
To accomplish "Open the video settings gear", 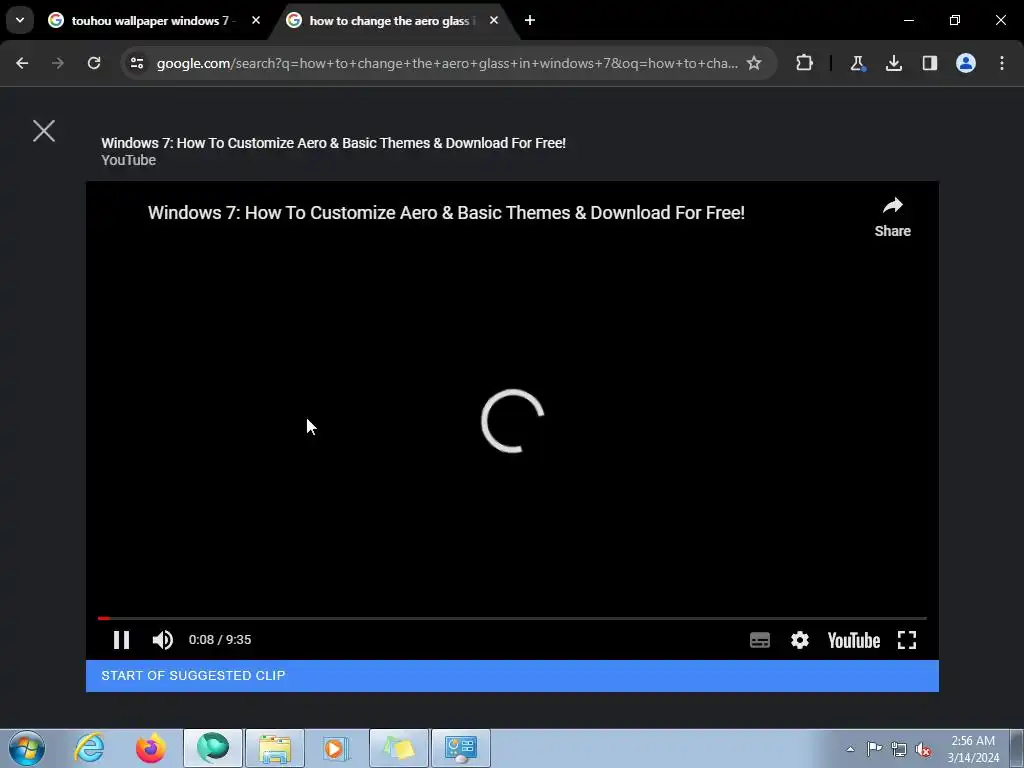I will pos(800,640).
